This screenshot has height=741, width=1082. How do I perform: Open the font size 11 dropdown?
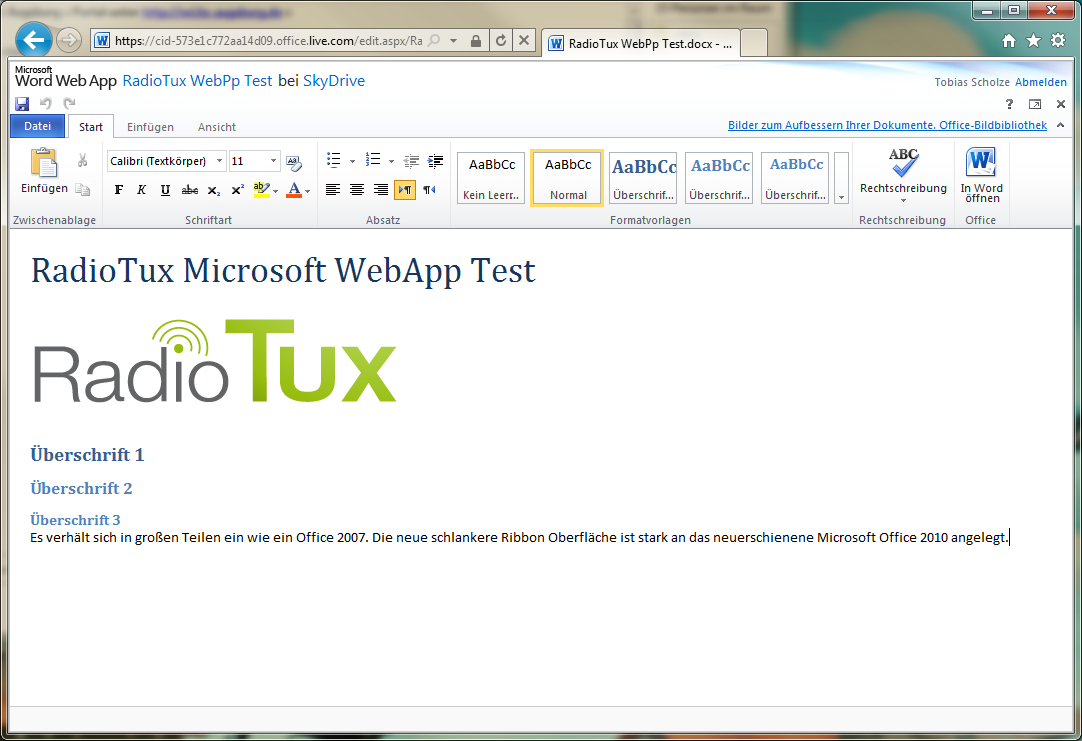pyautogui.click(x=273, y=161)
